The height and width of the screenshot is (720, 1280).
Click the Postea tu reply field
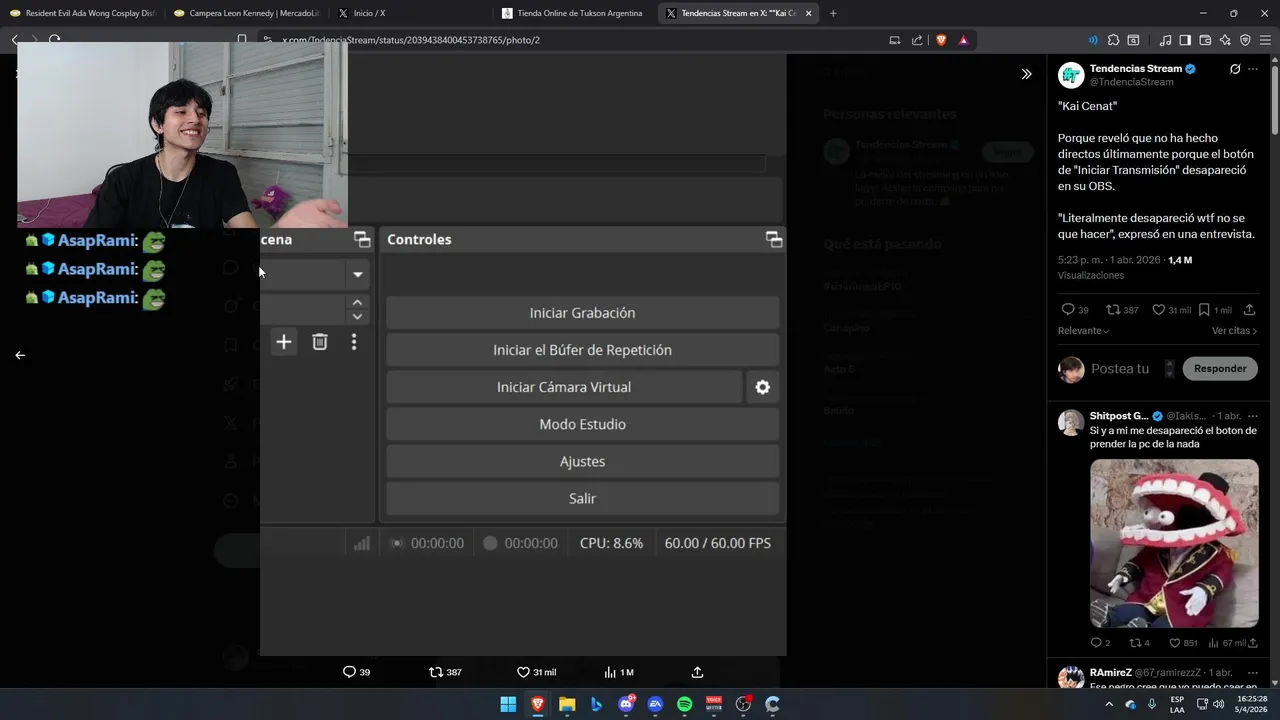click(1120, 369)
